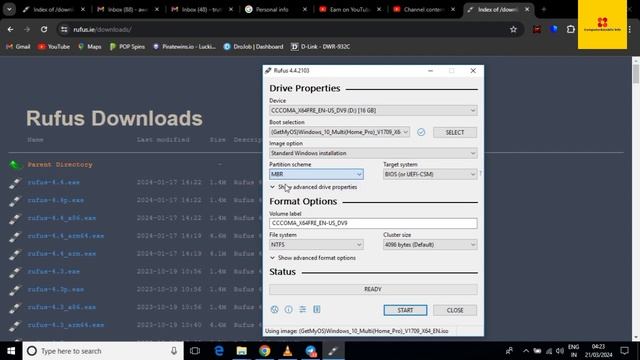Open the rufus-4.3p.exe download link
Image resolution: width=640 pixels, height=360 pixels.
(56, 289)
